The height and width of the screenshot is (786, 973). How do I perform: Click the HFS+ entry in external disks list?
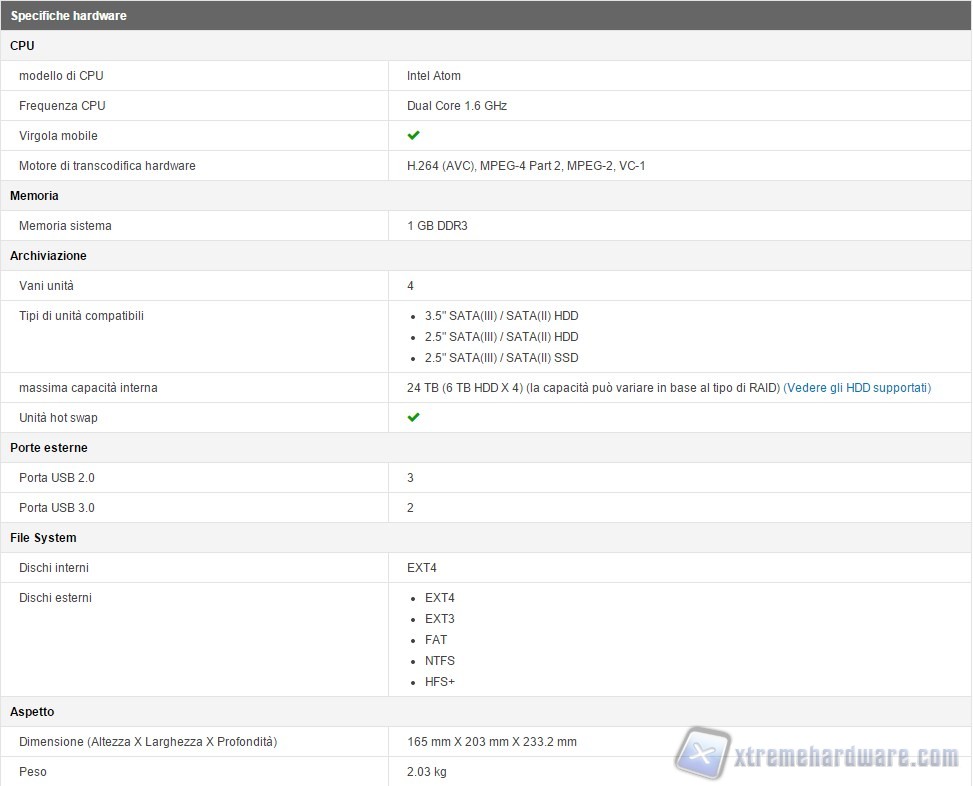click(x=440, y=682)
